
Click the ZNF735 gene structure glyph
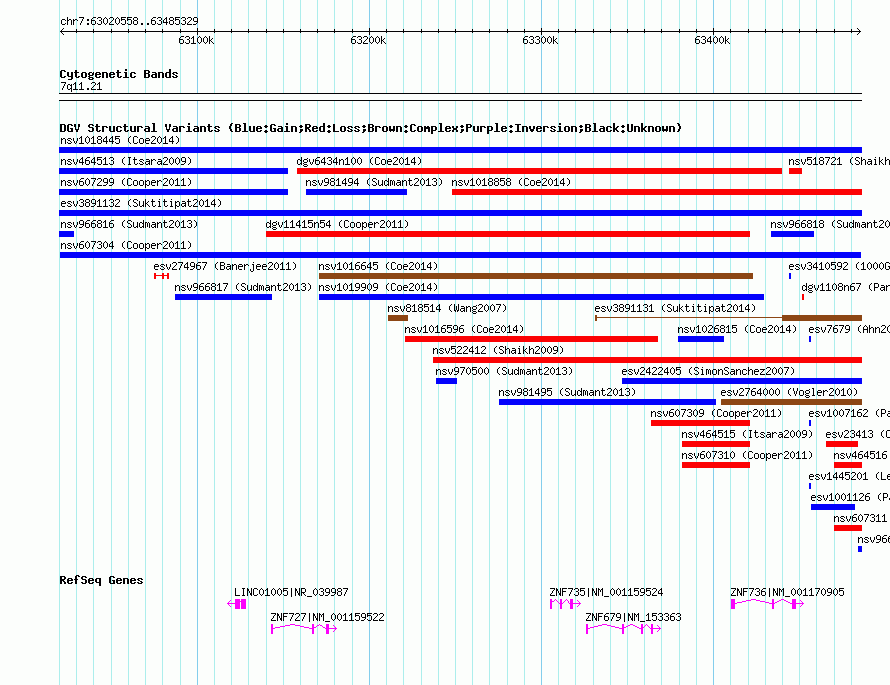pos(565,604)
